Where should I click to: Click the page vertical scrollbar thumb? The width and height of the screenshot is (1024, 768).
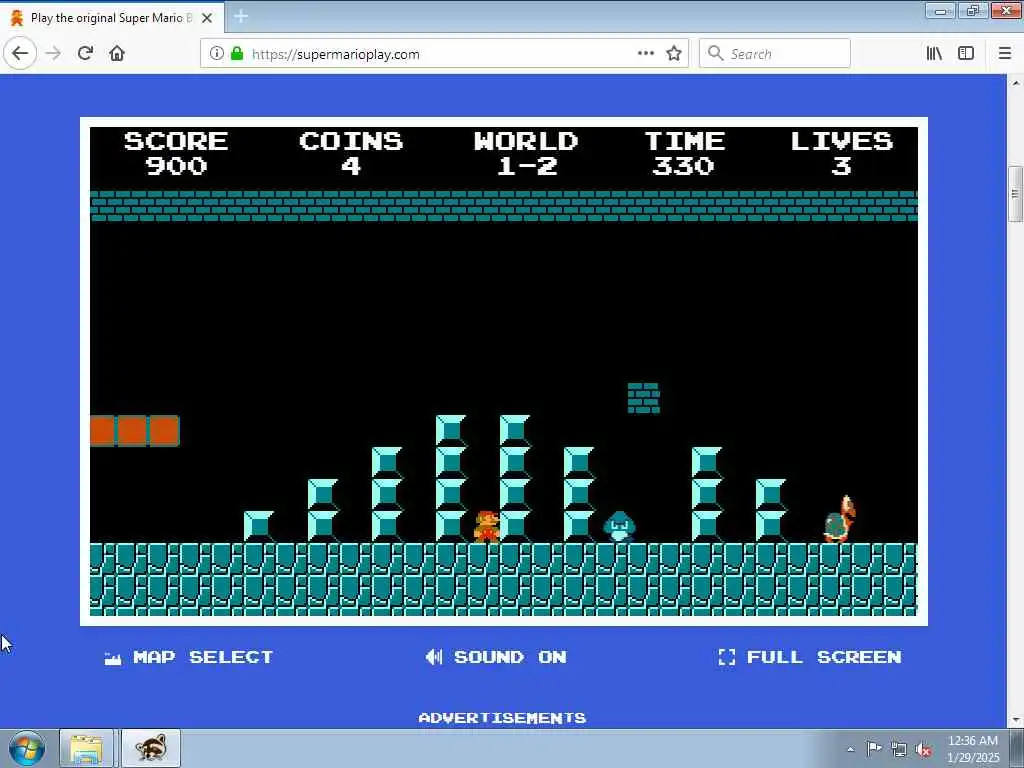tap(1015, 194)
